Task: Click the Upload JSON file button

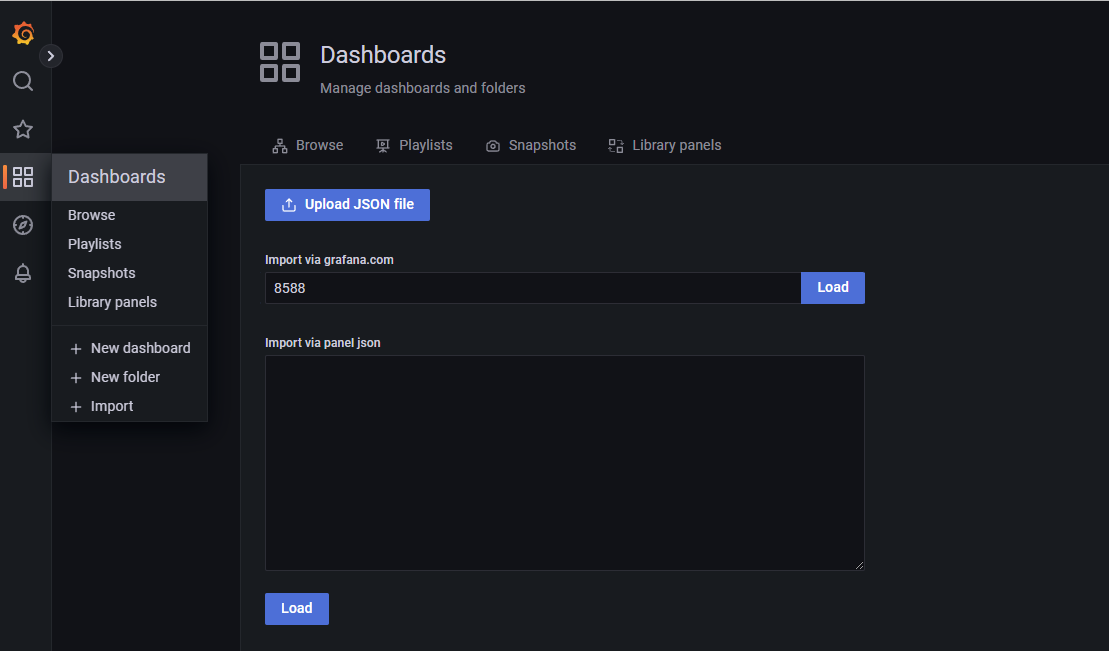Action: coord(347,204)
